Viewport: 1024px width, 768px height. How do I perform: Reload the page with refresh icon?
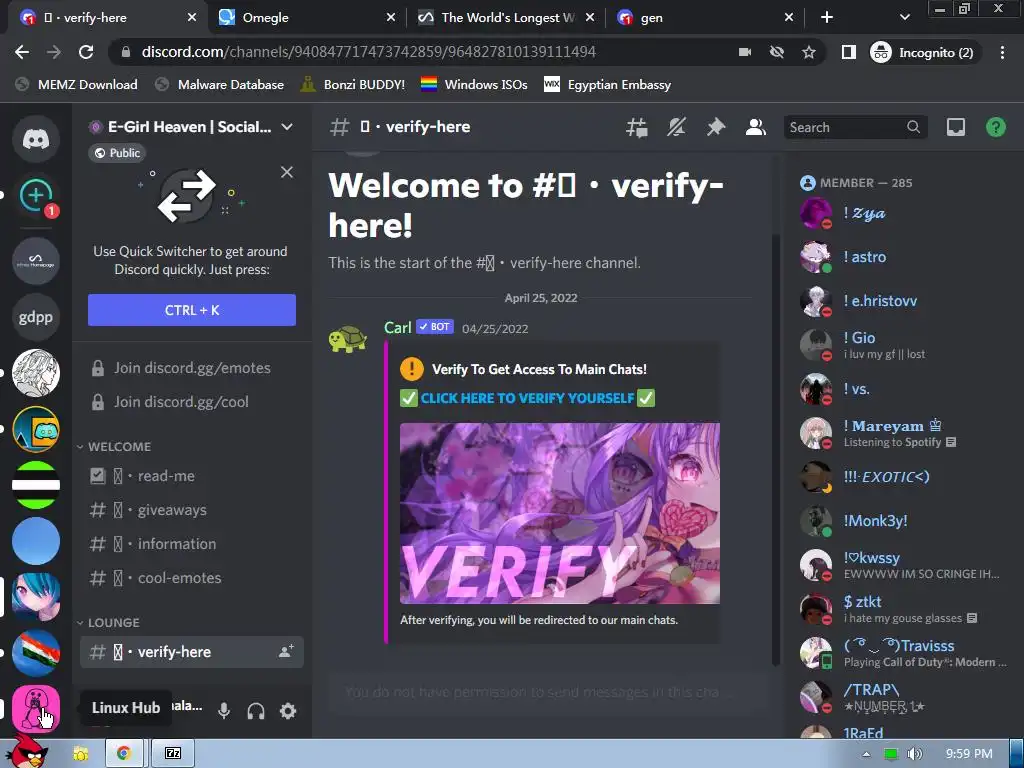coord(86,52)
